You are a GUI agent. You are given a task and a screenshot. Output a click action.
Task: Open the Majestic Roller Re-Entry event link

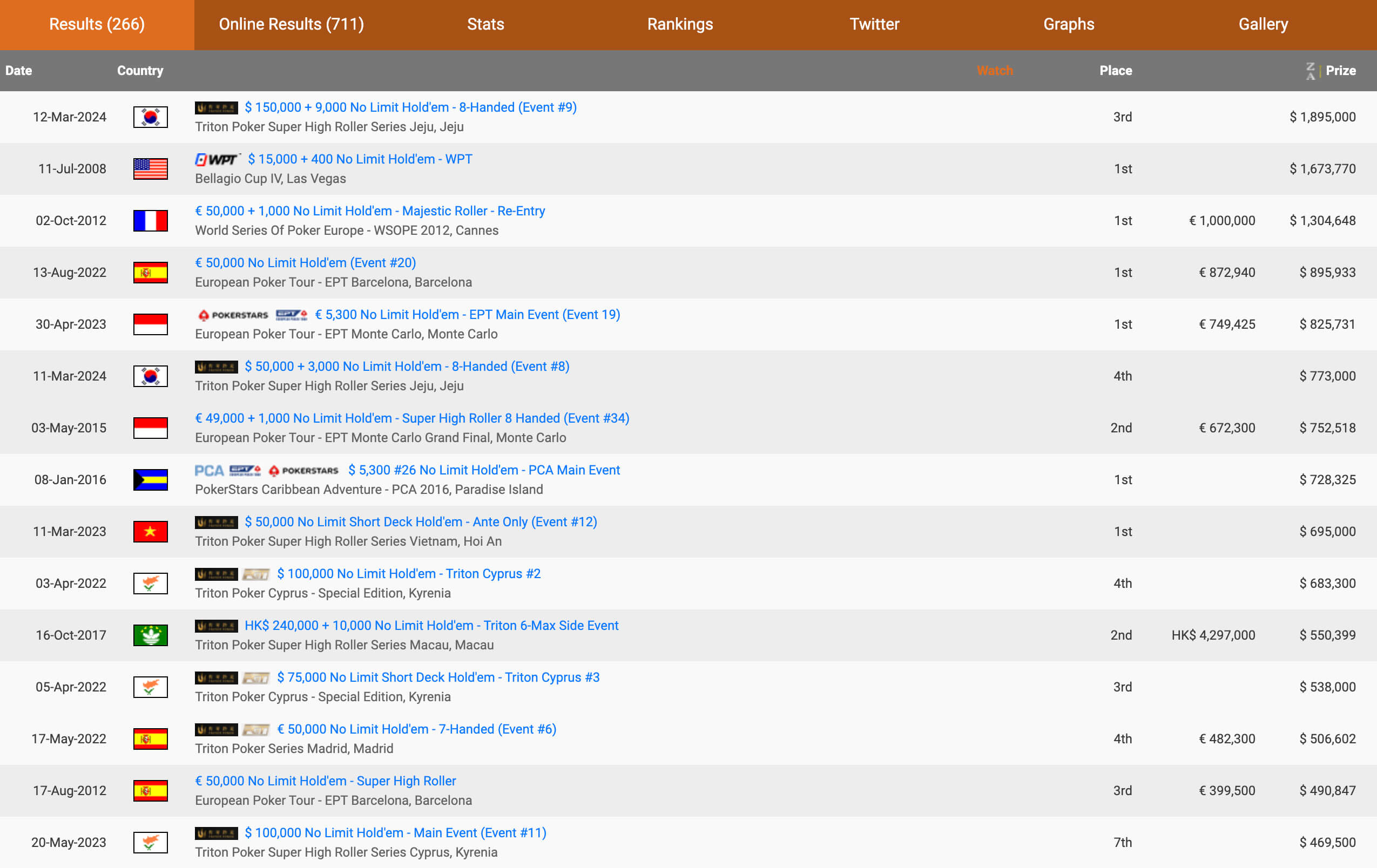coord(370,211)
